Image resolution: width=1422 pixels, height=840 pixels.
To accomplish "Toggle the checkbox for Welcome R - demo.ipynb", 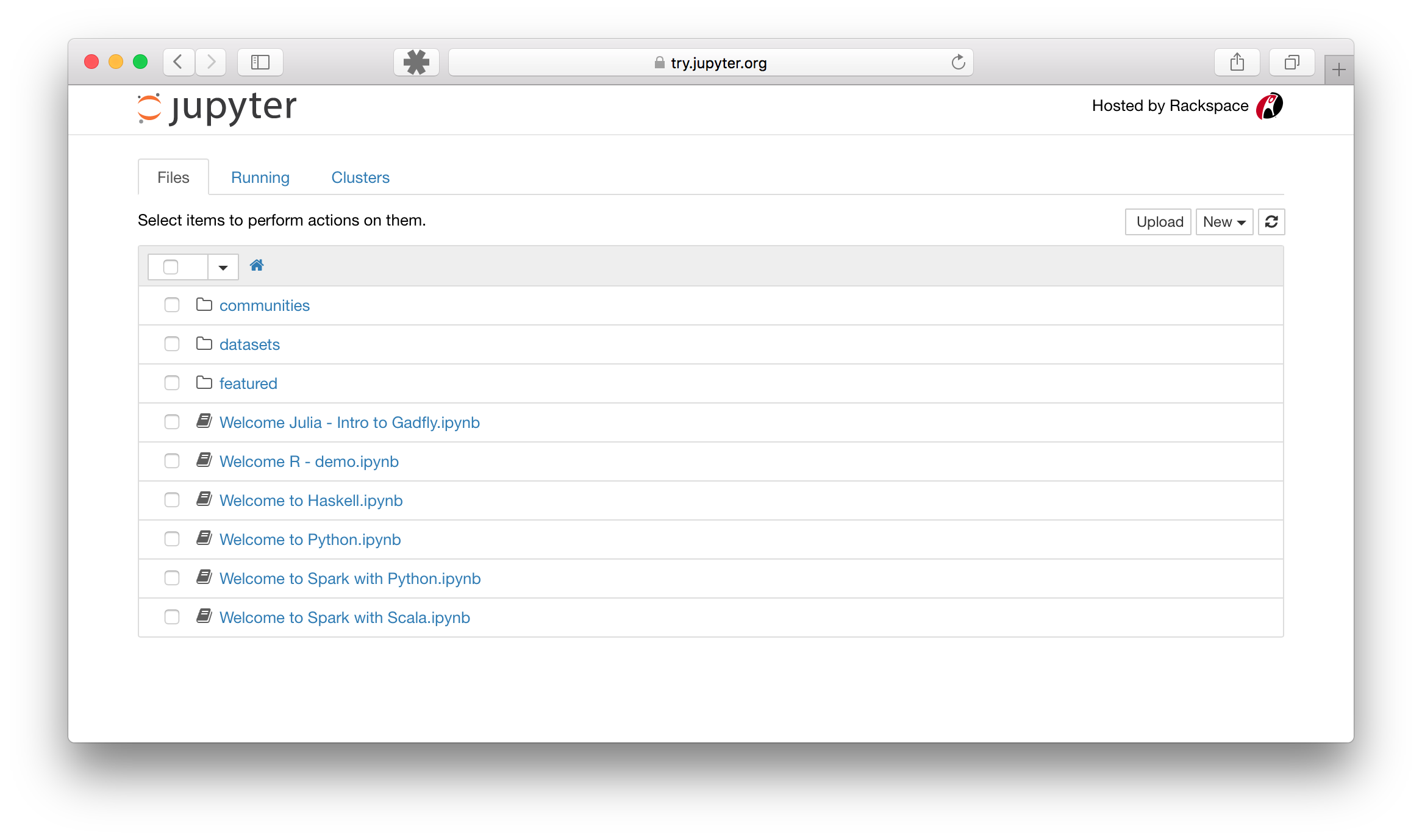I will coord(172,461).
